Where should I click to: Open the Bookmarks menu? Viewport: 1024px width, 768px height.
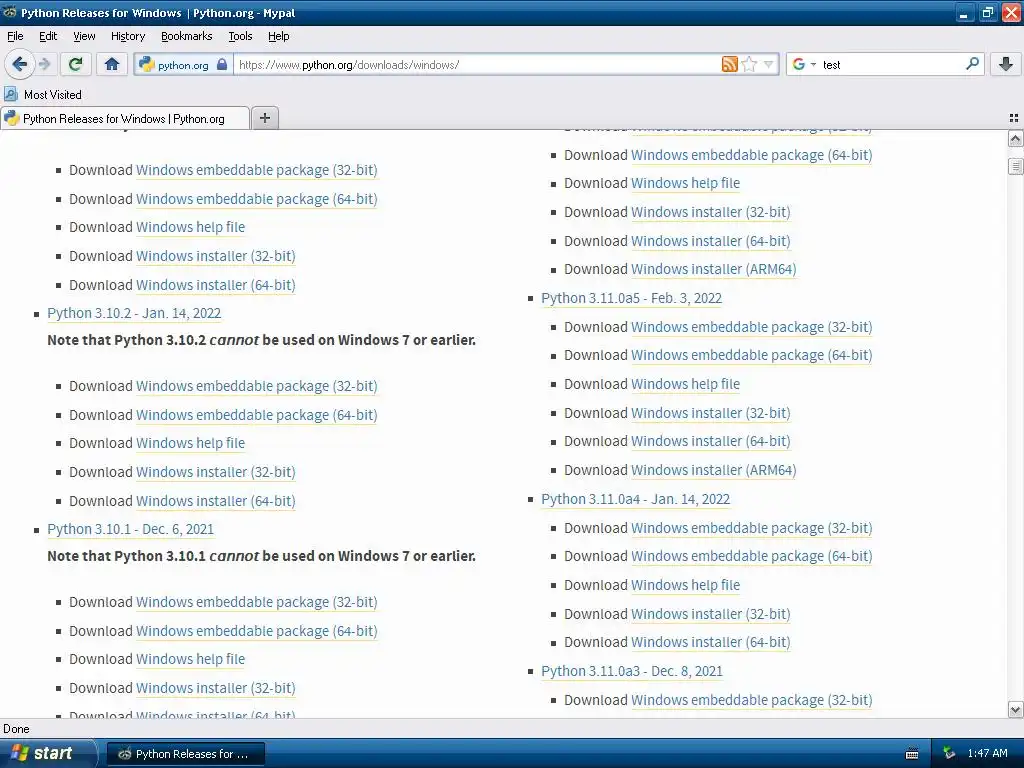187,36
